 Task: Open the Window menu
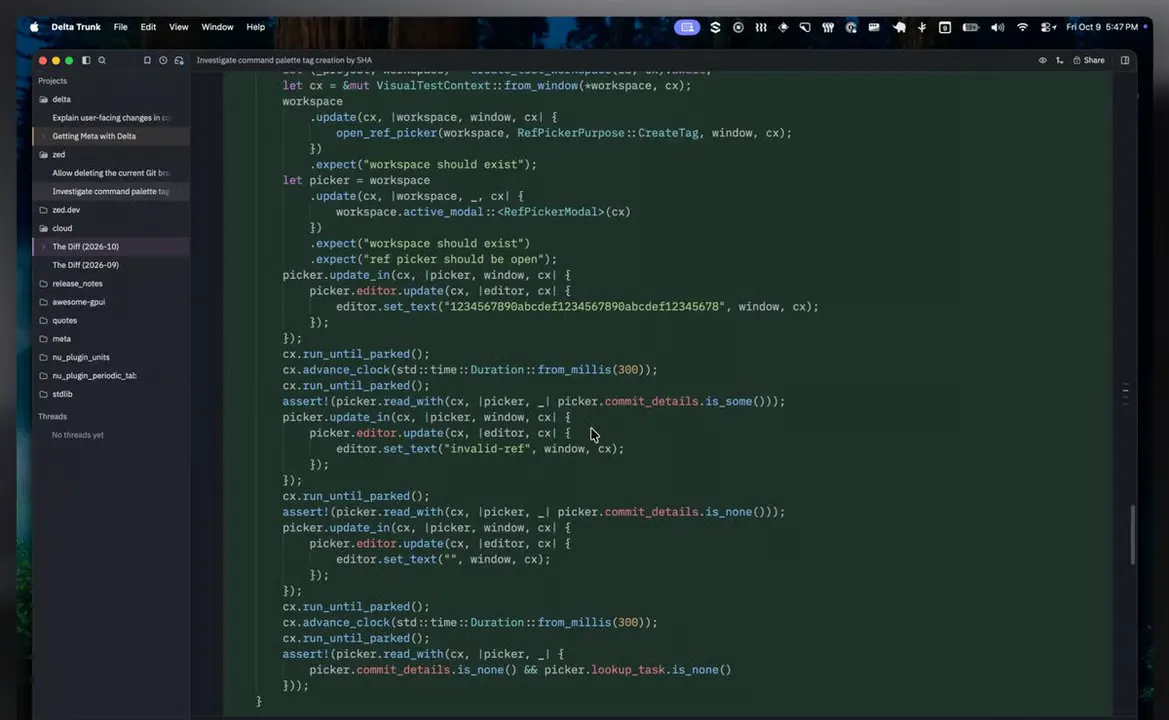[217, 27]
